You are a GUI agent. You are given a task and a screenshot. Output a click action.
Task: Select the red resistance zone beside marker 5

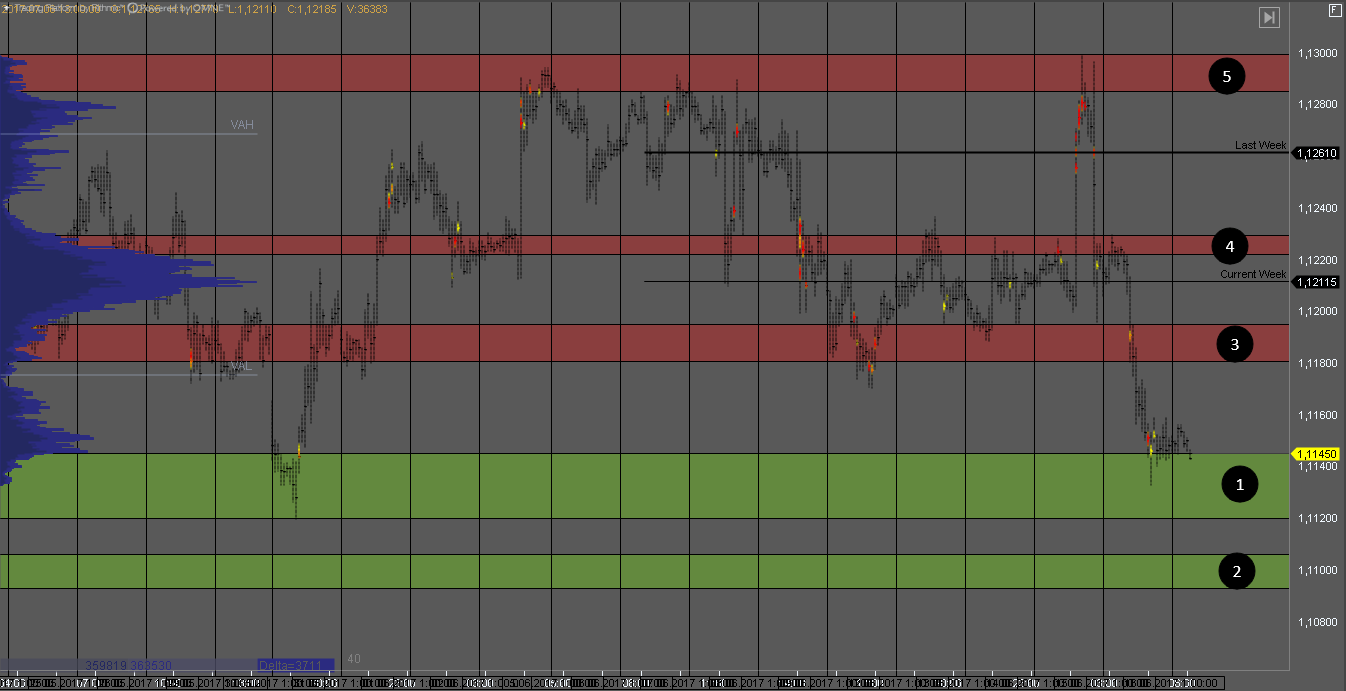(x=645, y=73)
